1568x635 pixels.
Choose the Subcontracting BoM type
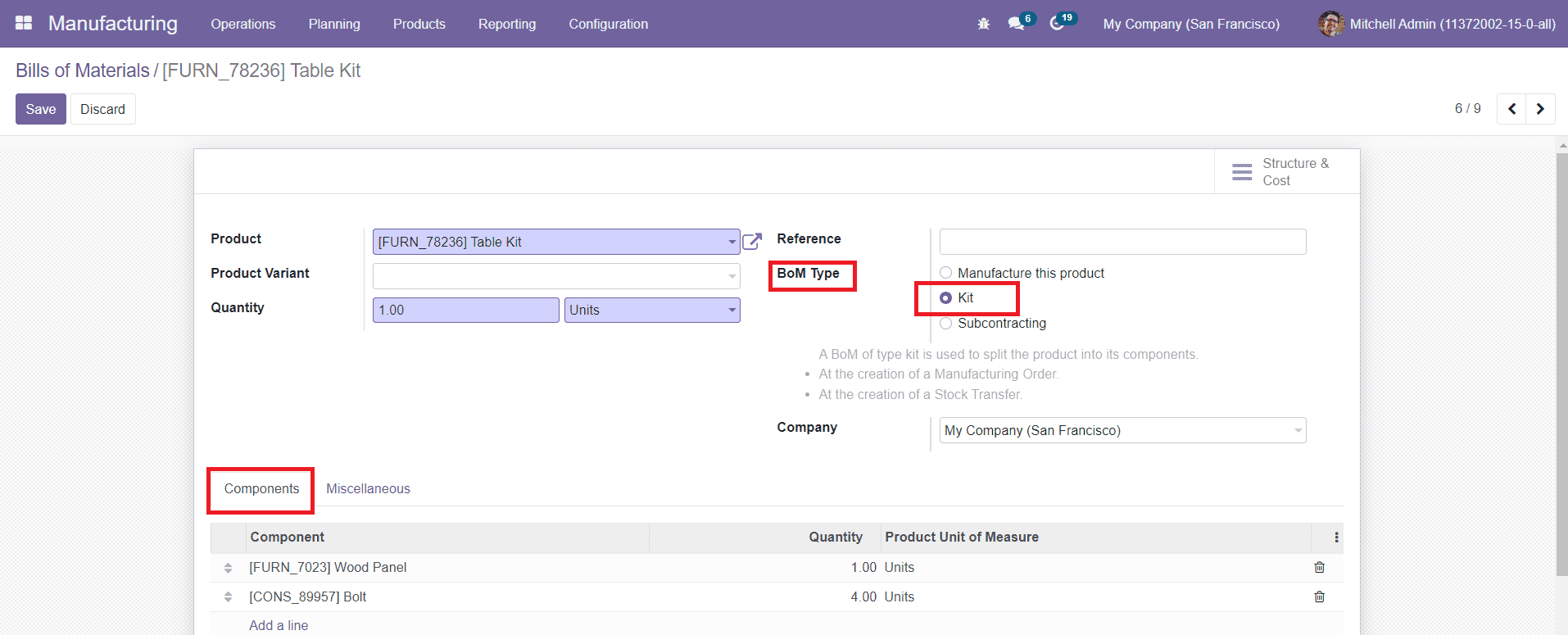tap(946, 324)
